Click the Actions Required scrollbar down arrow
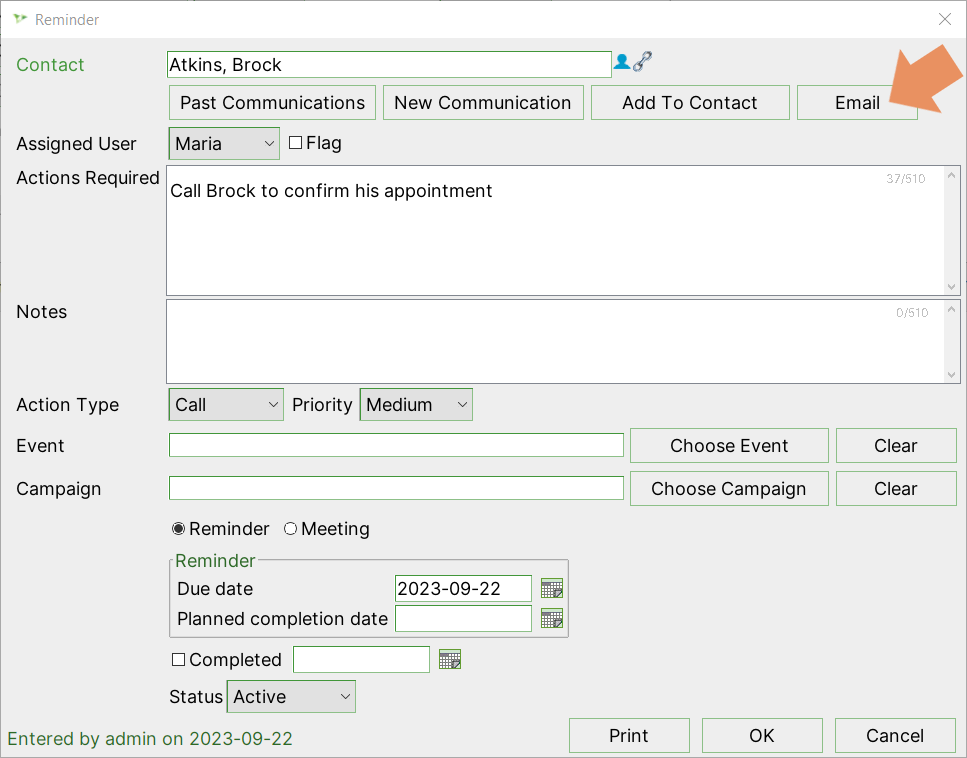 [x=952, y=286]
